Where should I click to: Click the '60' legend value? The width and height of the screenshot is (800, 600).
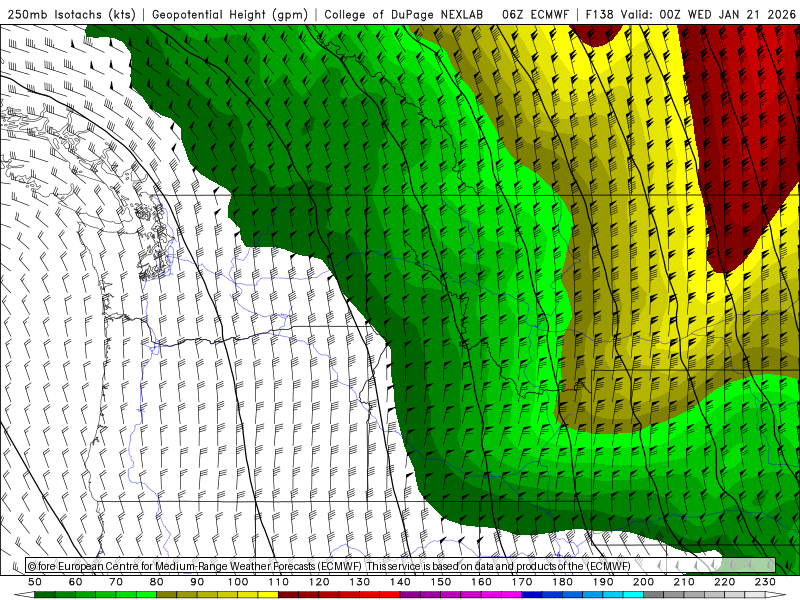tap(76, 582)
